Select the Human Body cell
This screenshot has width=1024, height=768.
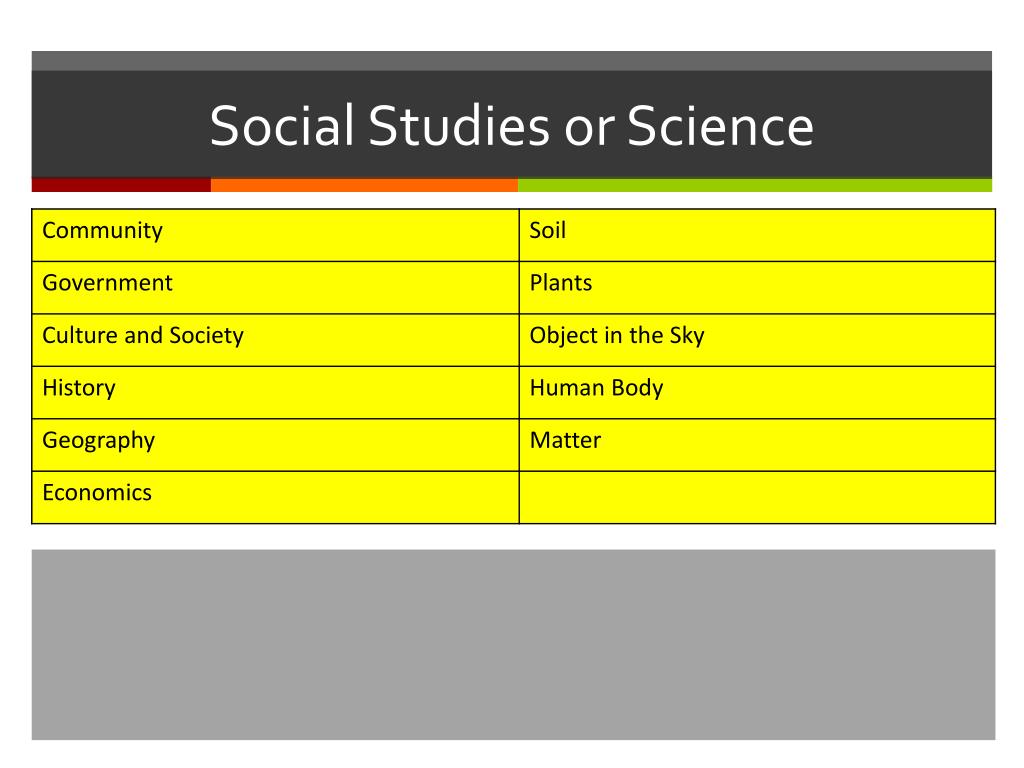pyautogui.click(x=758, y=392)
